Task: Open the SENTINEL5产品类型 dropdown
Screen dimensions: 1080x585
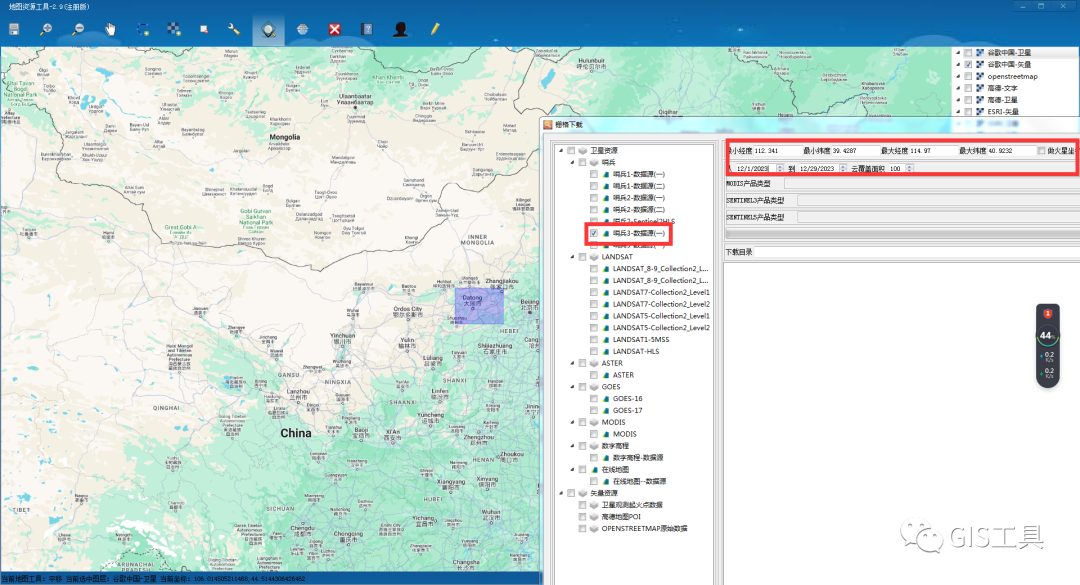Action: pos(938,217)
